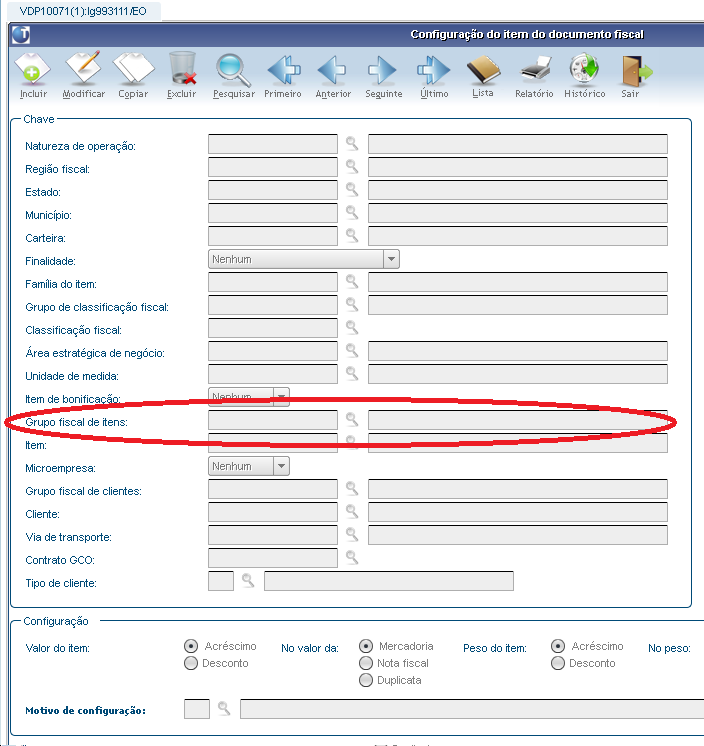This screenshot has width=704, height=746.
Task: Open lookup for Via de transporte
Action: tap(352, 534)
